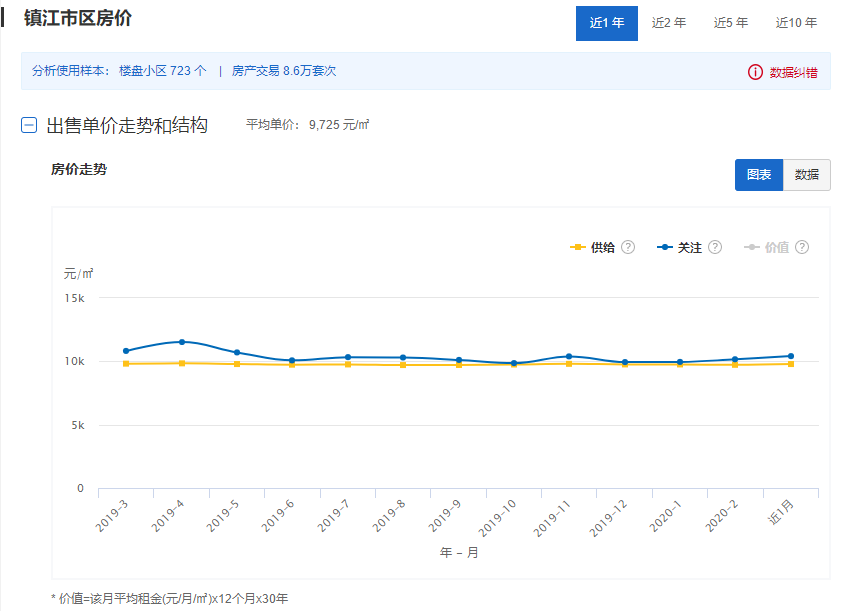This screenshot has height=611, width=845.
Task: Click the 数据纠错 warning icon
Action: 755,72
